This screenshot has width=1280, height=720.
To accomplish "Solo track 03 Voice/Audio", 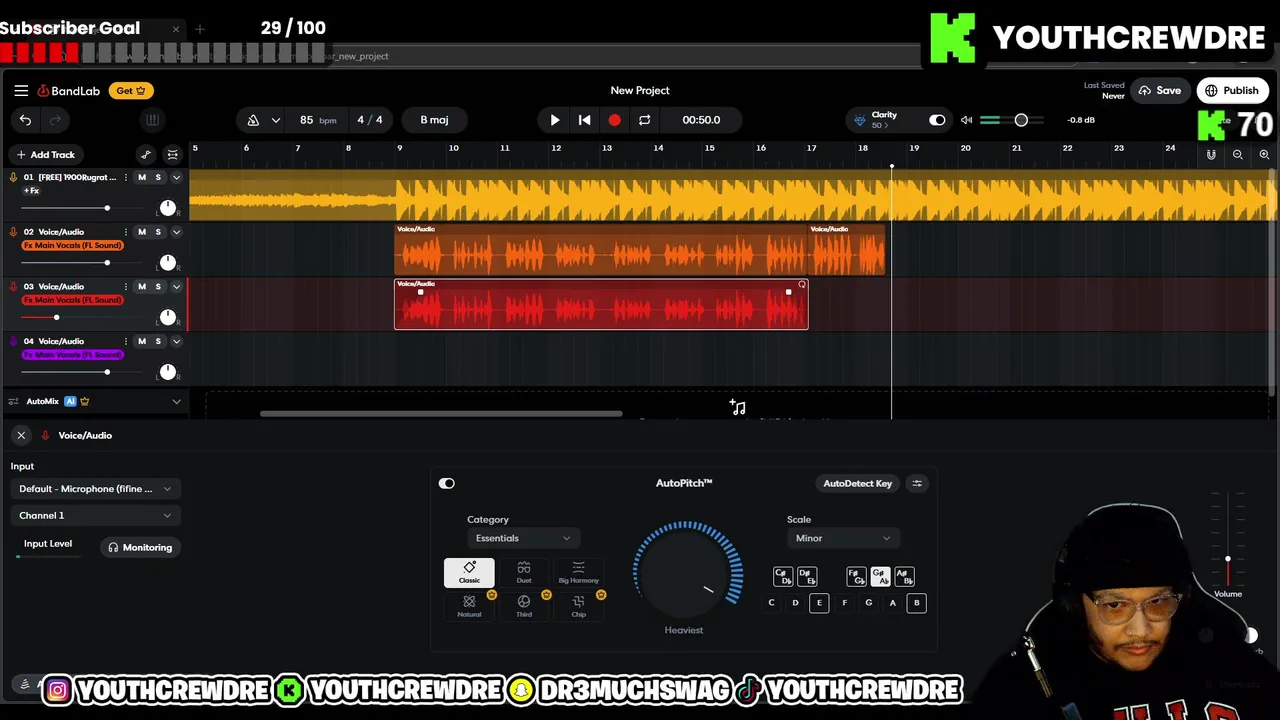I will click(x=158, y=287).
